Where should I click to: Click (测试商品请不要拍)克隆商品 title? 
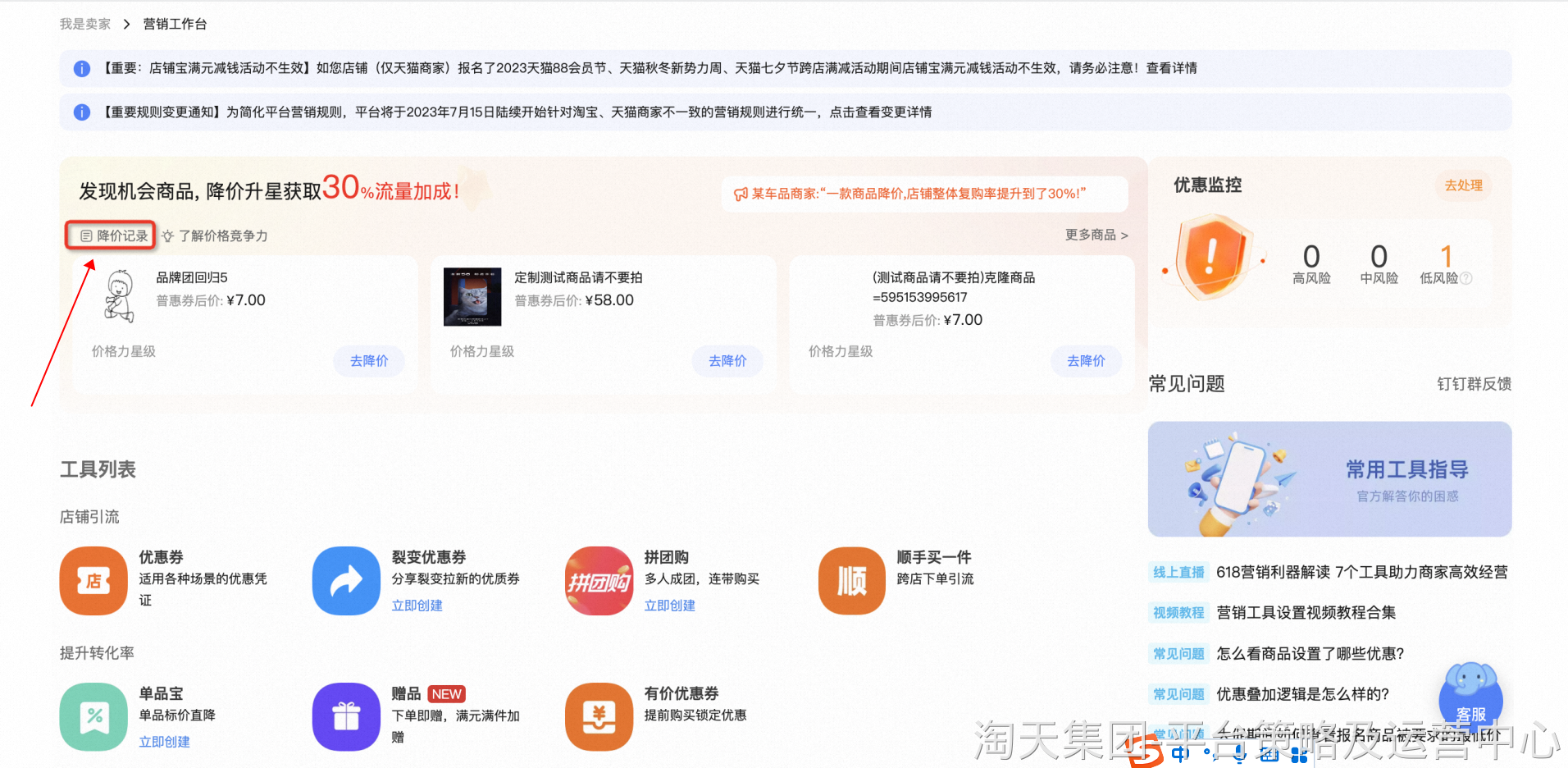coord(954,288)
